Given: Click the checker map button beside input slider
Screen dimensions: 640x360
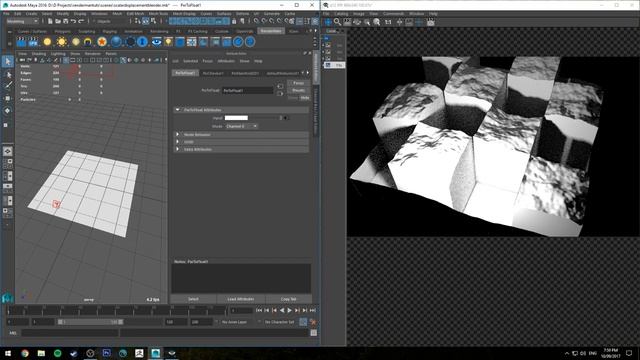Looking at the screenshot, I should point(285,118).
